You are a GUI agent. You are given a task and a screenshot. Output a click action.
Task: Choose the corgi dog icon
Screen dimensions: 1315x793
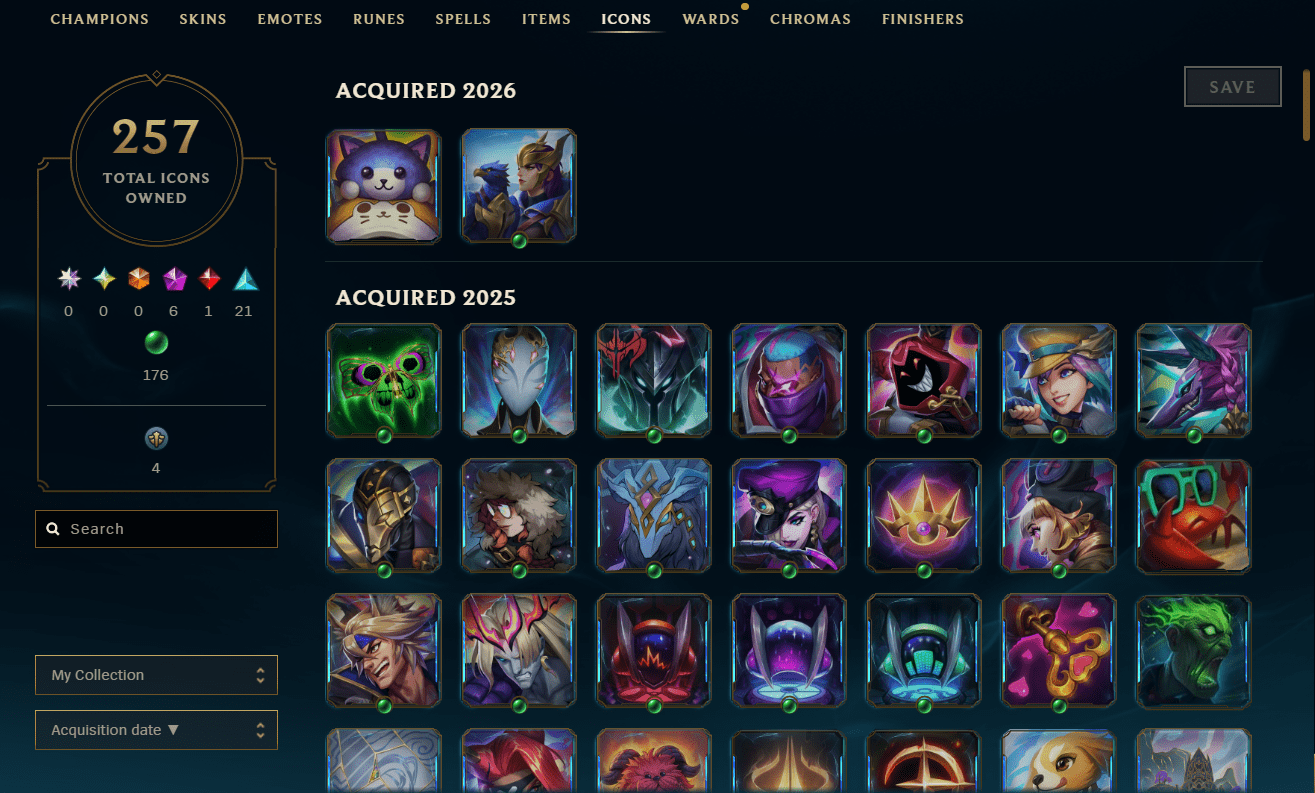point(1059,761)
